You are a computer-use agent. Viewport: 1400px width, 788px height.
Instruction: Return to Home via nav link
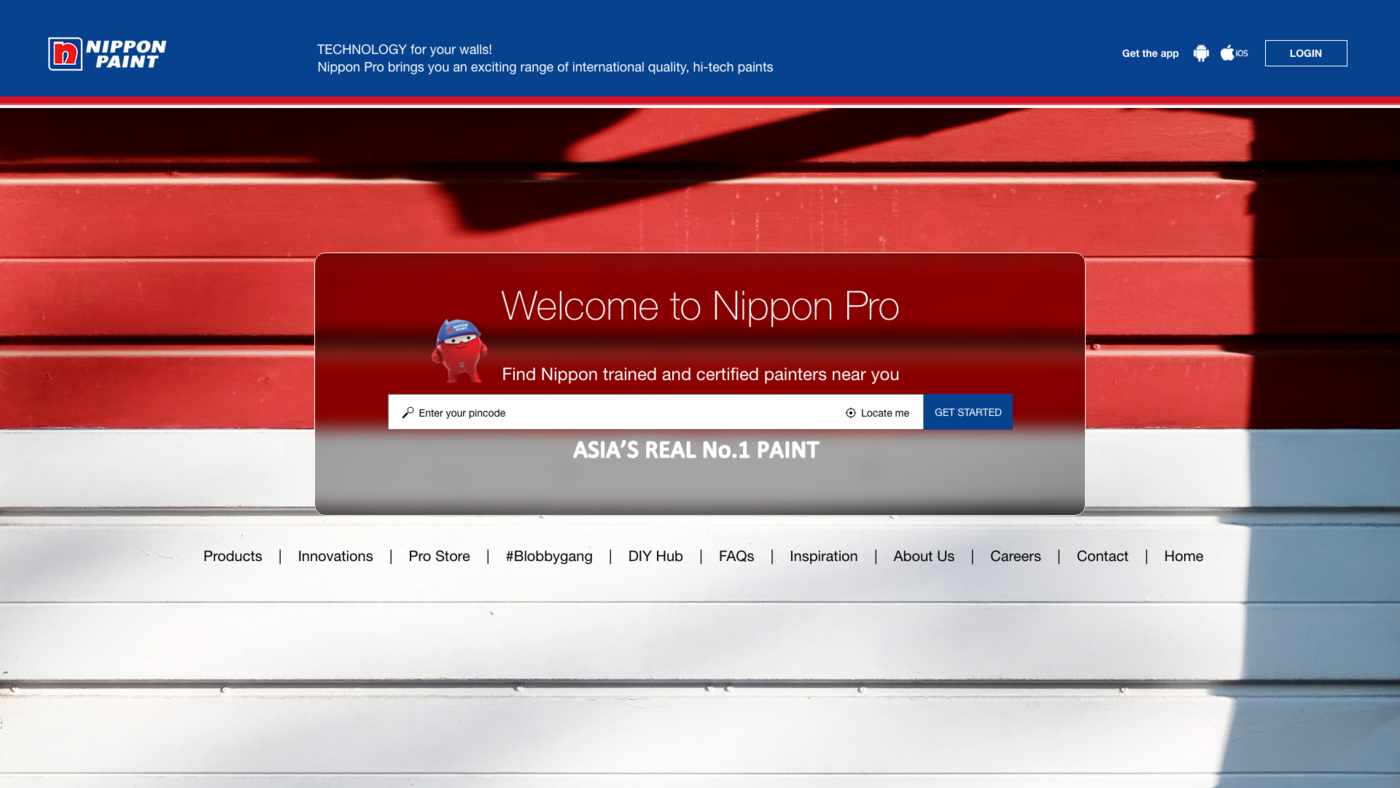coord(1183,556)
